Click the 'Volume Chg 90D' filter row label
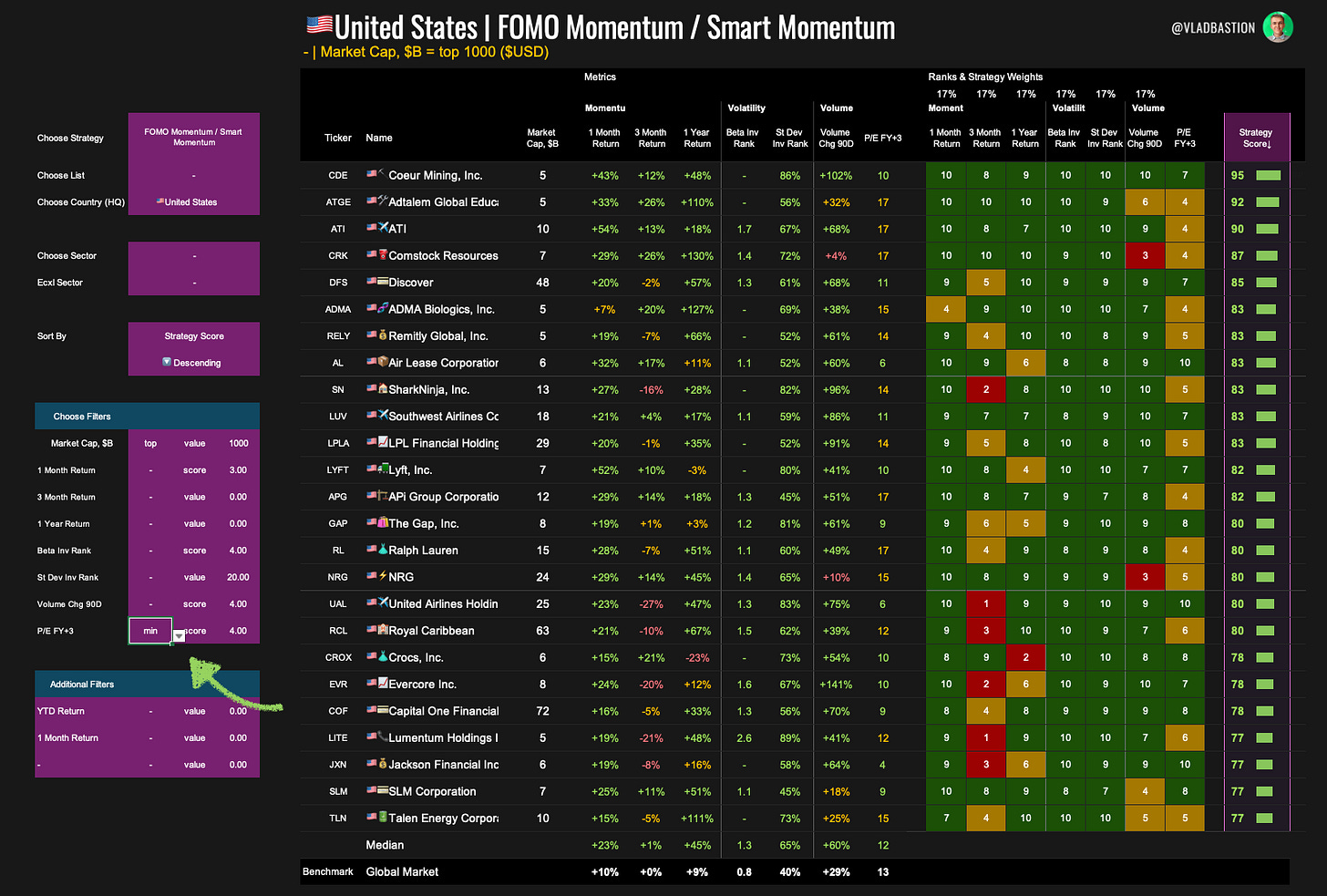The height and width of the screenshot is (896, 1327). point(69,604)
